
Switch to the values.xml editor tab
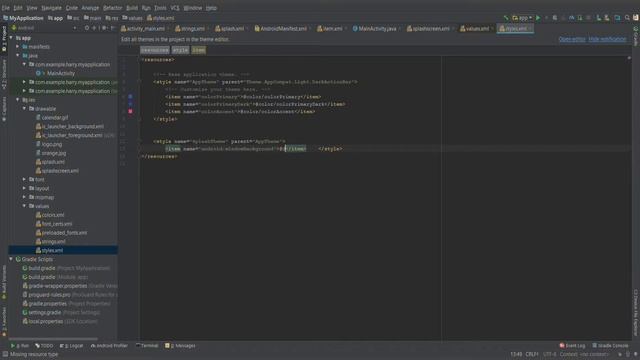click(476, 29)
